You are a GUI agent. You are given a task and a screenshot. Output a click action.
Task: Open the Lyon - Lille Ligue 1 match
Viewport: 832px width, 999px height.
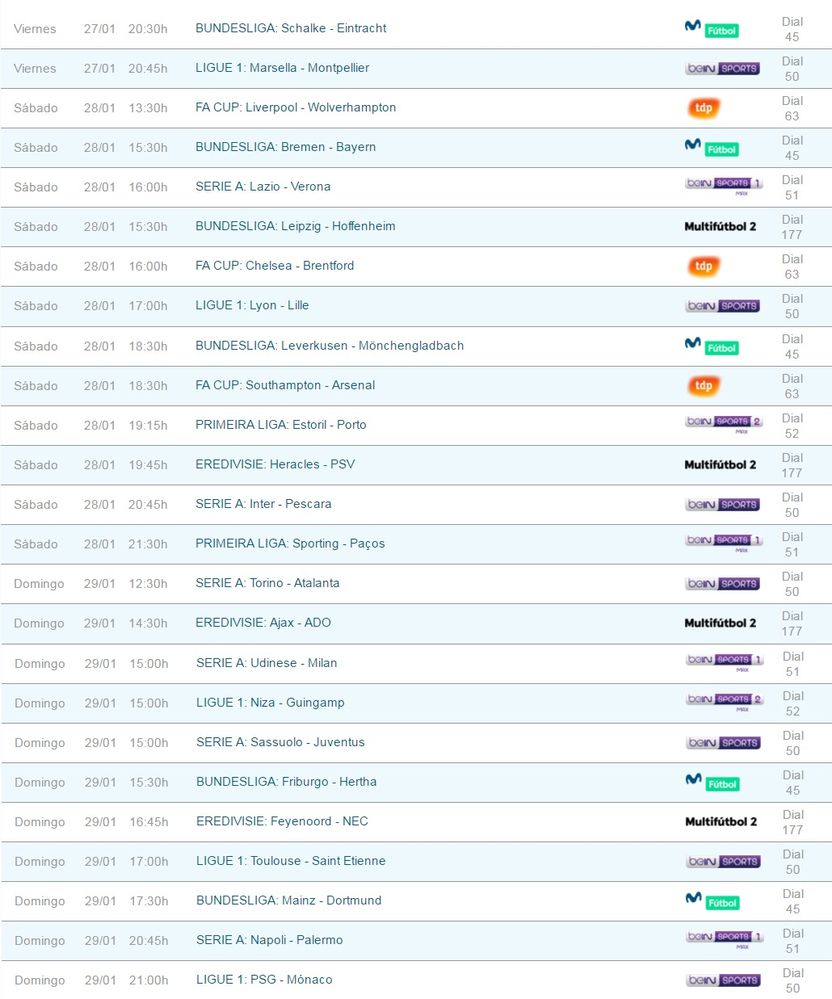coord(252,306)
